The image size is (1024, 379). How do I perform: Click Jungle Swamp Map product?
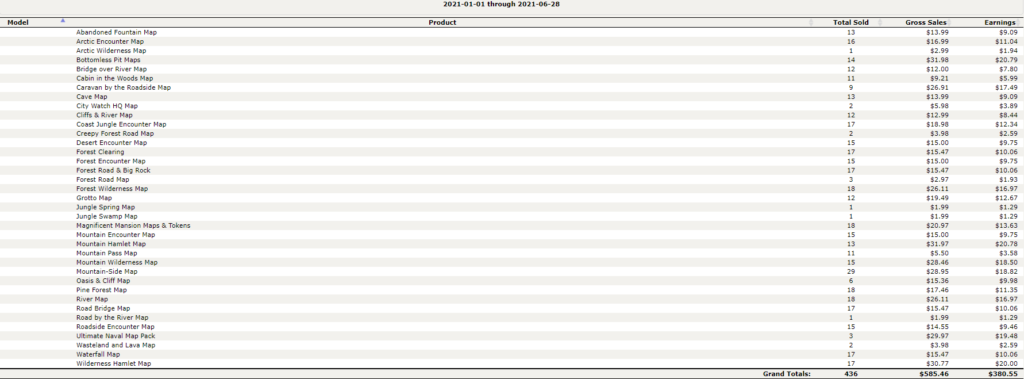[x=106, y=216]
